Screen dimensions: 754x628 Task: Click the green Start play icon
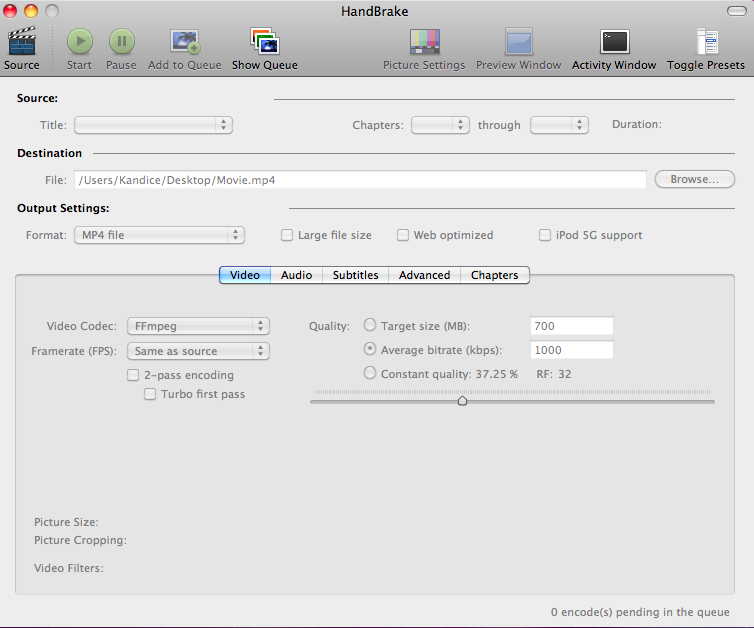pyautogui.click(x=79, y=41)
